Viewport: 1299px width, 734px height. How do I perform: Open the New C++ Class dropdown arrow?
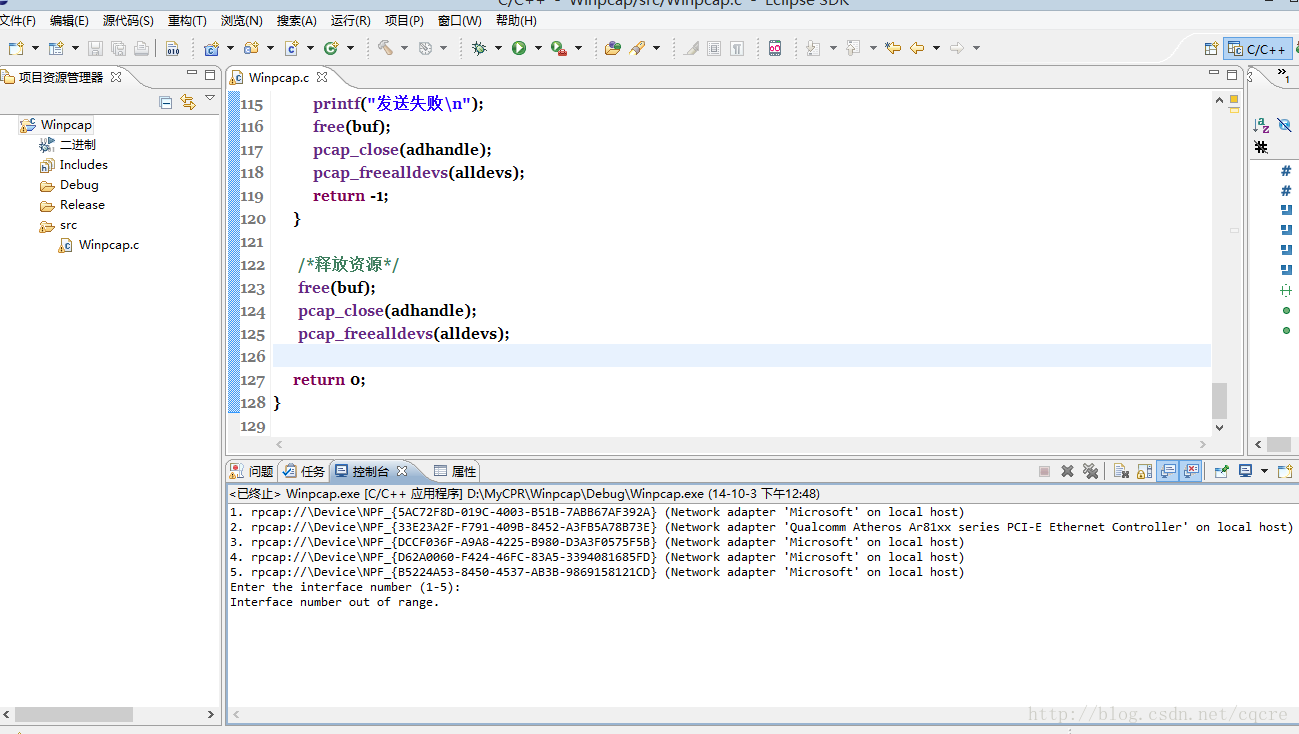point(351,48)
